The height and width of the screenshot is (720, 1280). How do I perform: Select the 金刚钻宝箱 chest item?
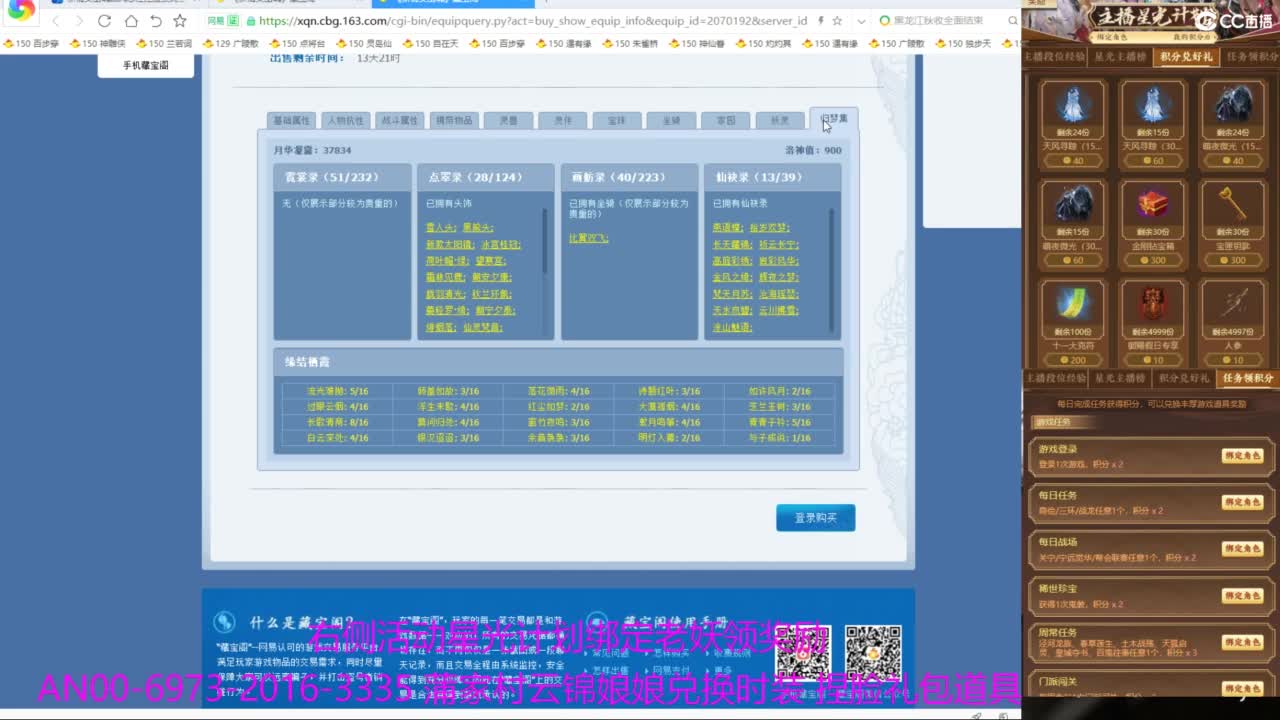[1153, 223]
